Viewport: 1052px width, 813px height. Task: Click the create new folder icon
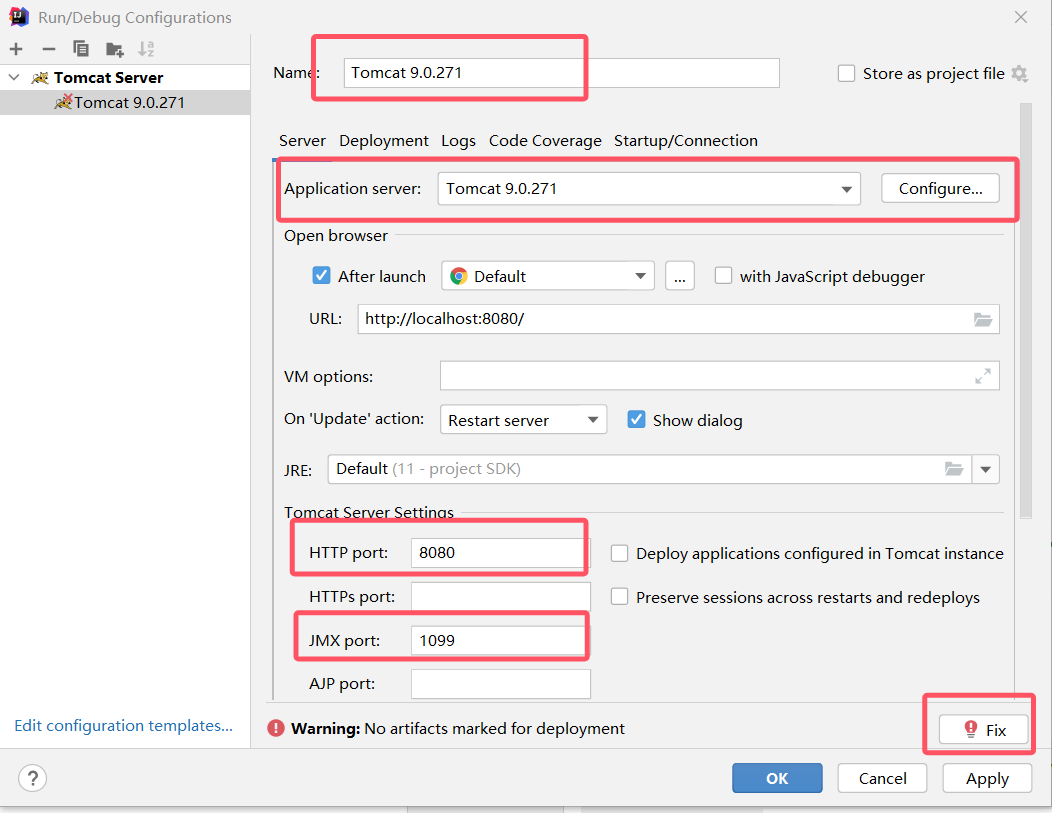(114, 49)
